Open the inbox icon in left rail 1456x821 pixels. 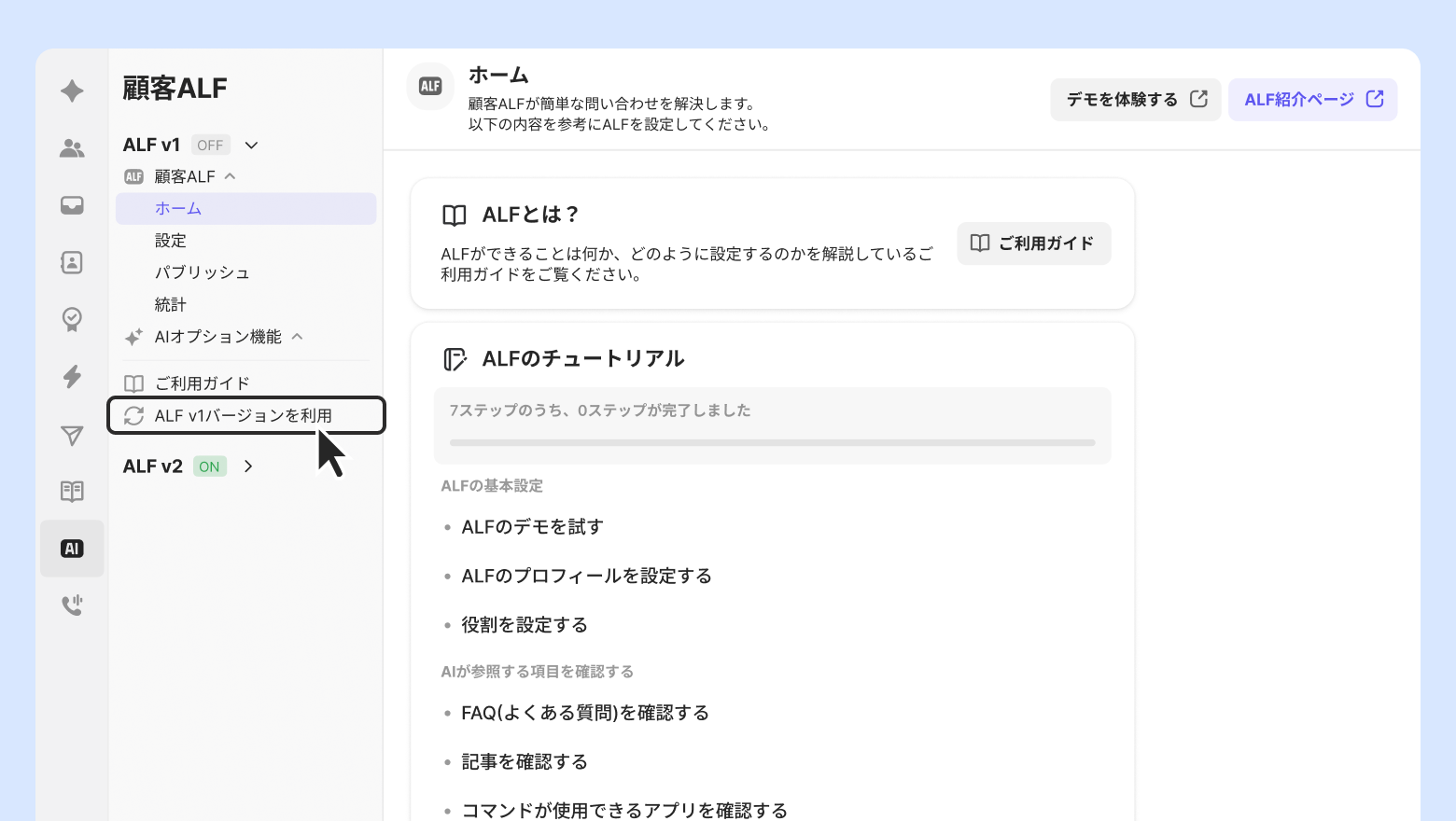tap(72, 205)
